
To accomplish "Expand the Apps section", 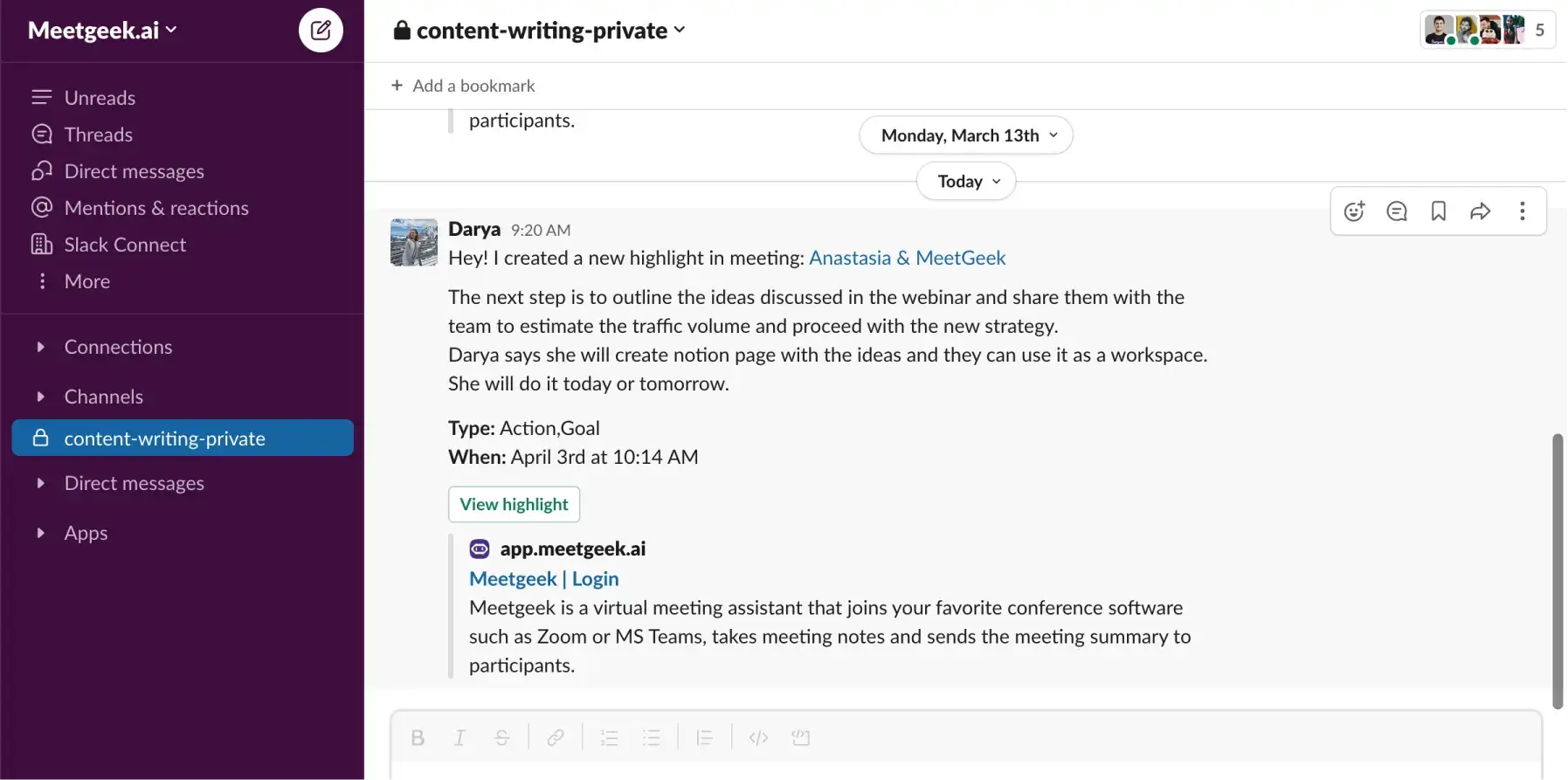I will tap(41, 532).
